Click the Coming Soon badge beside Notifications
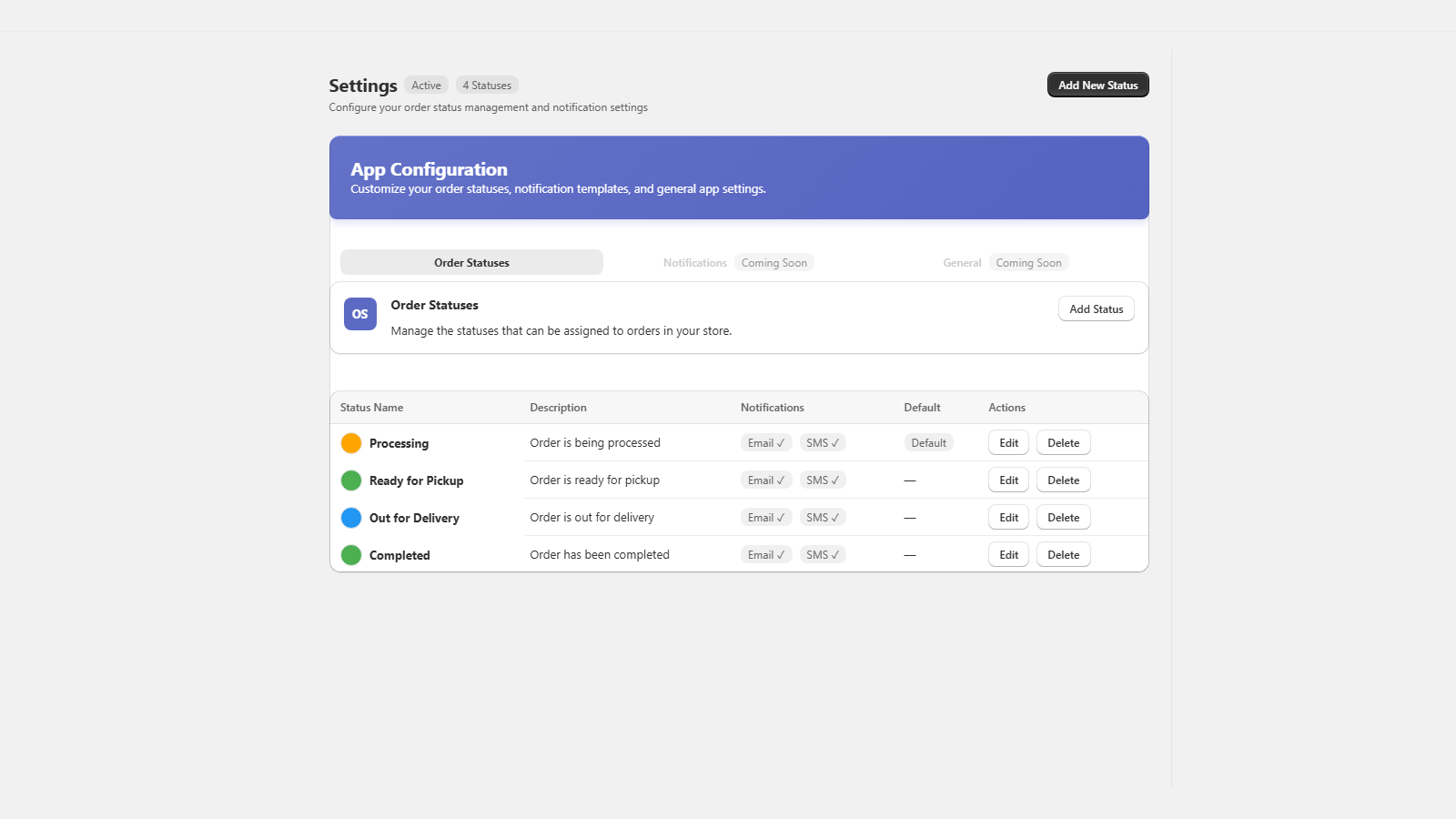 774,262
